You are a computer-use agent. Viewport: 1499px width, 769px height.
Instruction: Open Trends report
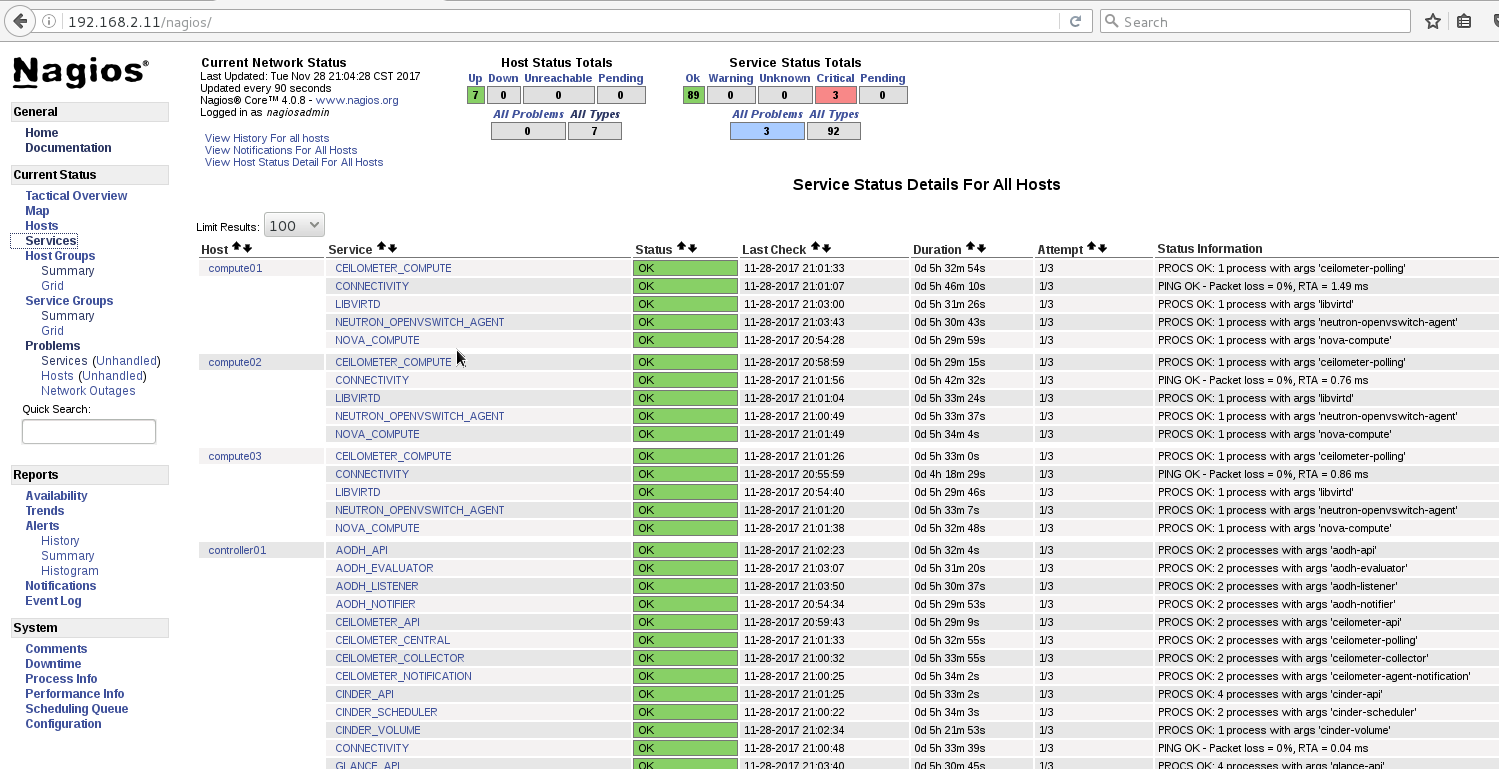44,511
